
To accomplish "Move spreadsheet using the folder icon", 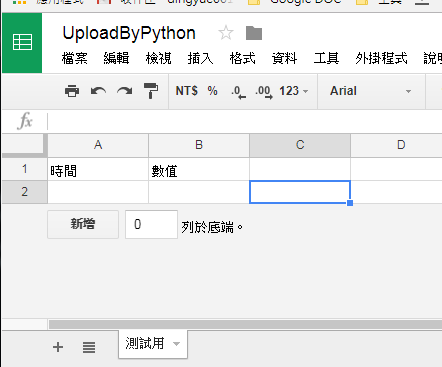I will (254, 33).
